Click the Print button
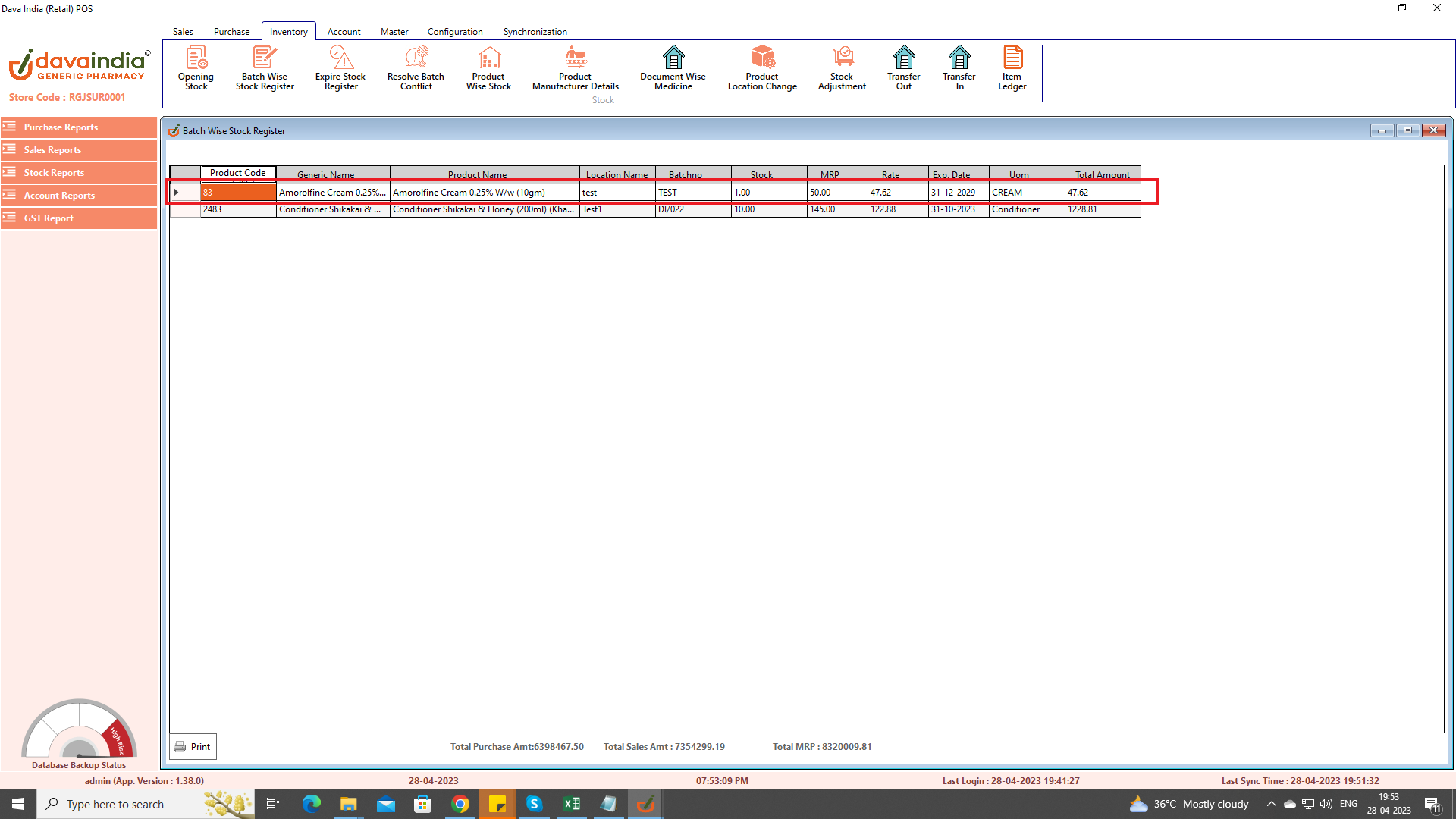 (193, 747)
